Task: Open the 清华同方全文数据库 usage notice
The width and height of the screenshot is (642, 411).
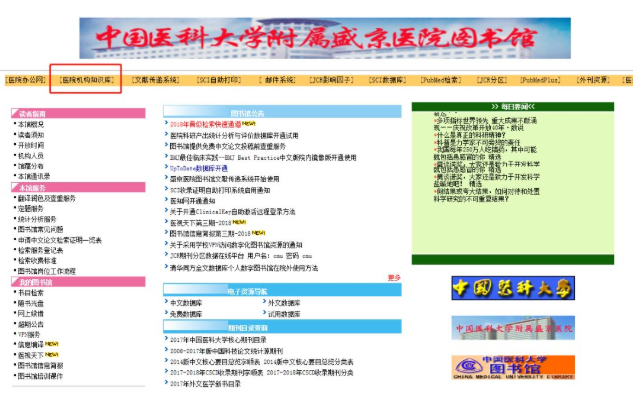Action: [244, 268]
